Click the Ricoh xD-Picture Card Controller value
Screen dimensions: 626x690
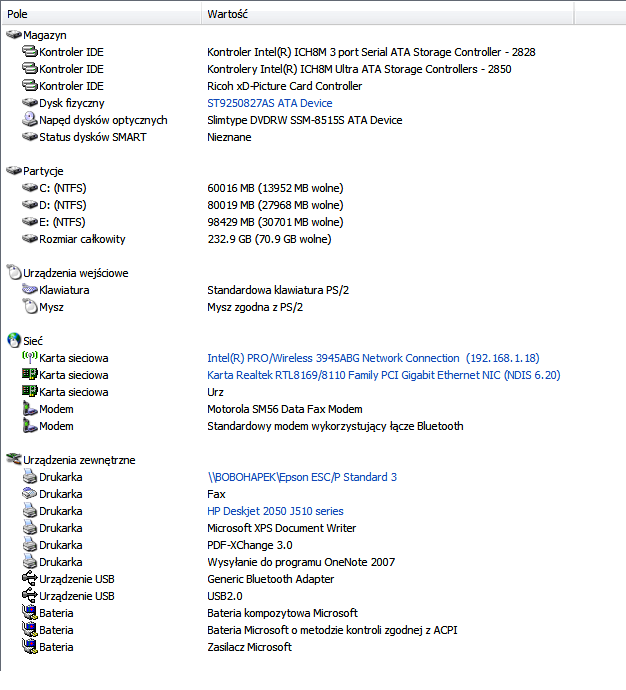[284, 86]
